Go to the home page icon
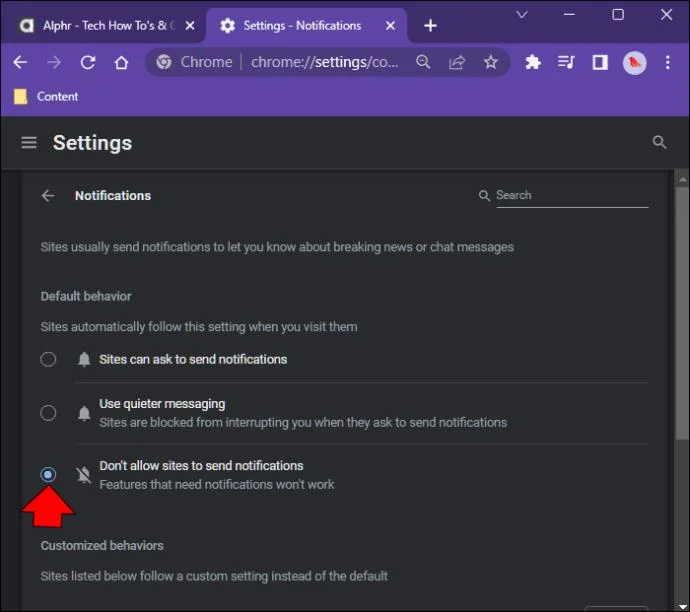The width and height of the screenshot is (690, 612). click(x=121, y=62)
